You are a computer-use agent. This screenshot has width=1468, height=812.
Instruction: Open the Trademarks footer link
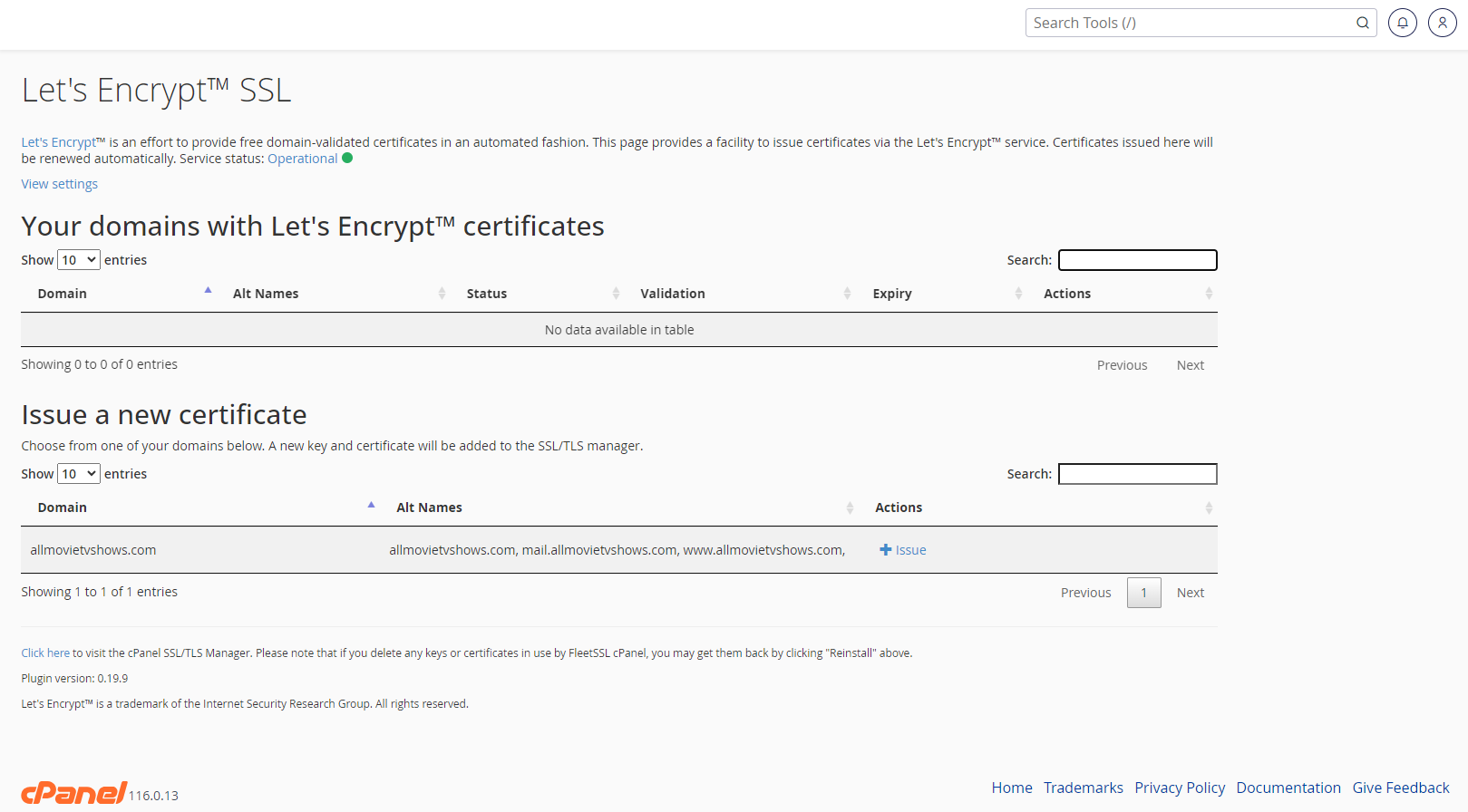pos(1084,788)
